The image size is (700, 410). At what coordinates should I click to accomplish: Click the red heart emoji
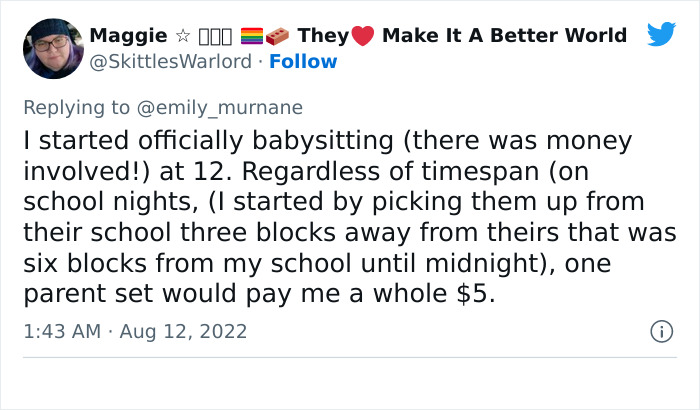pos(363,37)
